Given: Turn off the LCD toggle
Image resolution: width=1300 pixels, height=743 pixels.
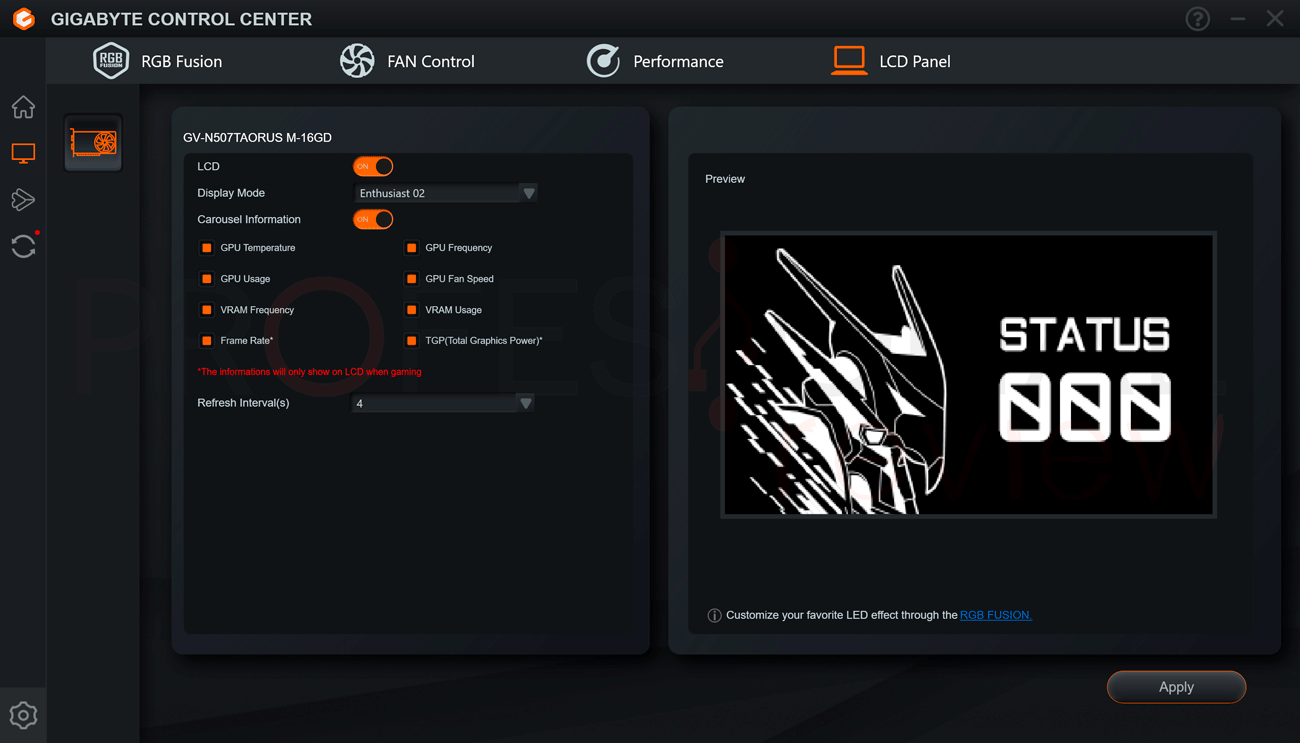Looking at the screenshot, I should pos(373,166).
